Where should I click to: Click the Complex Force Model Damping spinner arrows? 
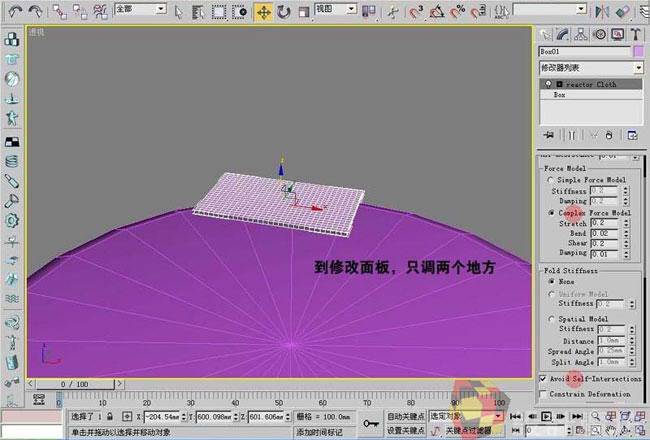(626, 253)
